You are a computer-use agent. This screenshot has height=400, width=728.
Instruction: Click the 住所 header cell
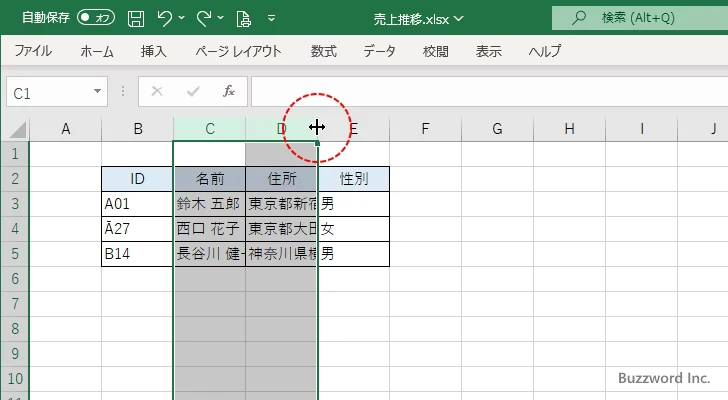(281, 179)
